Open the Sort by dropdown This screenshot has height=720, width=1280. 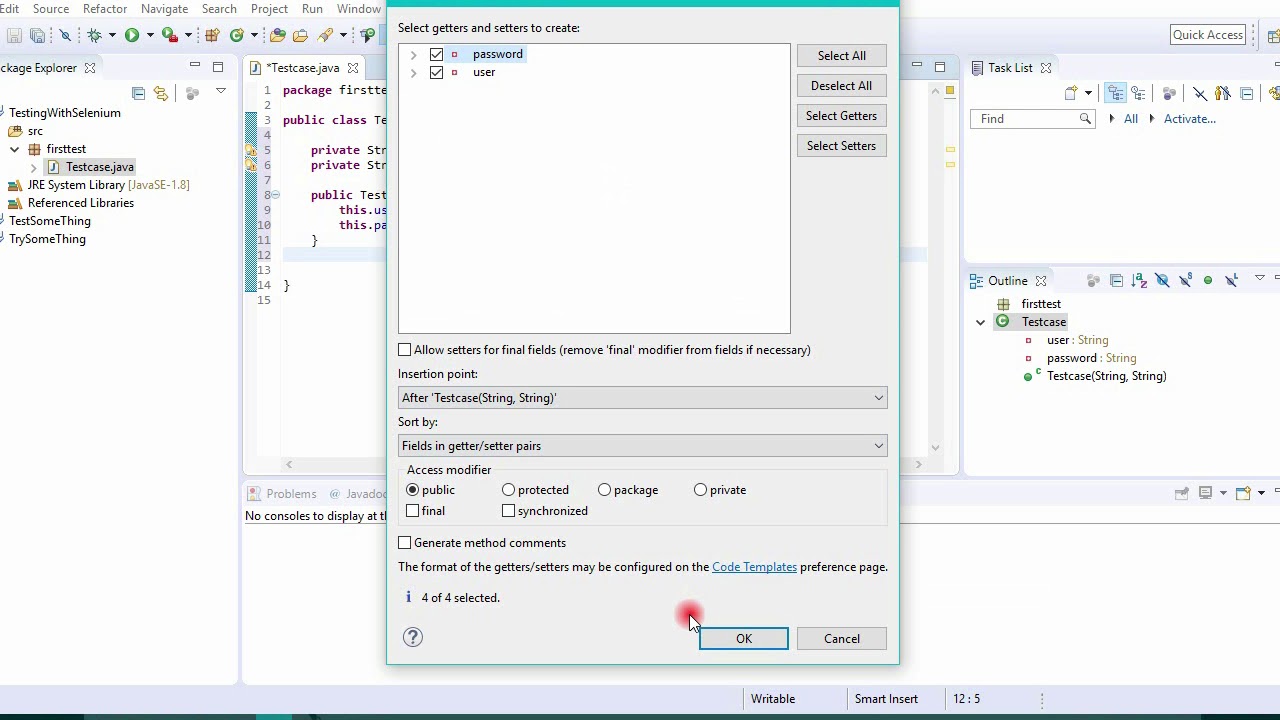coord(642,446)
